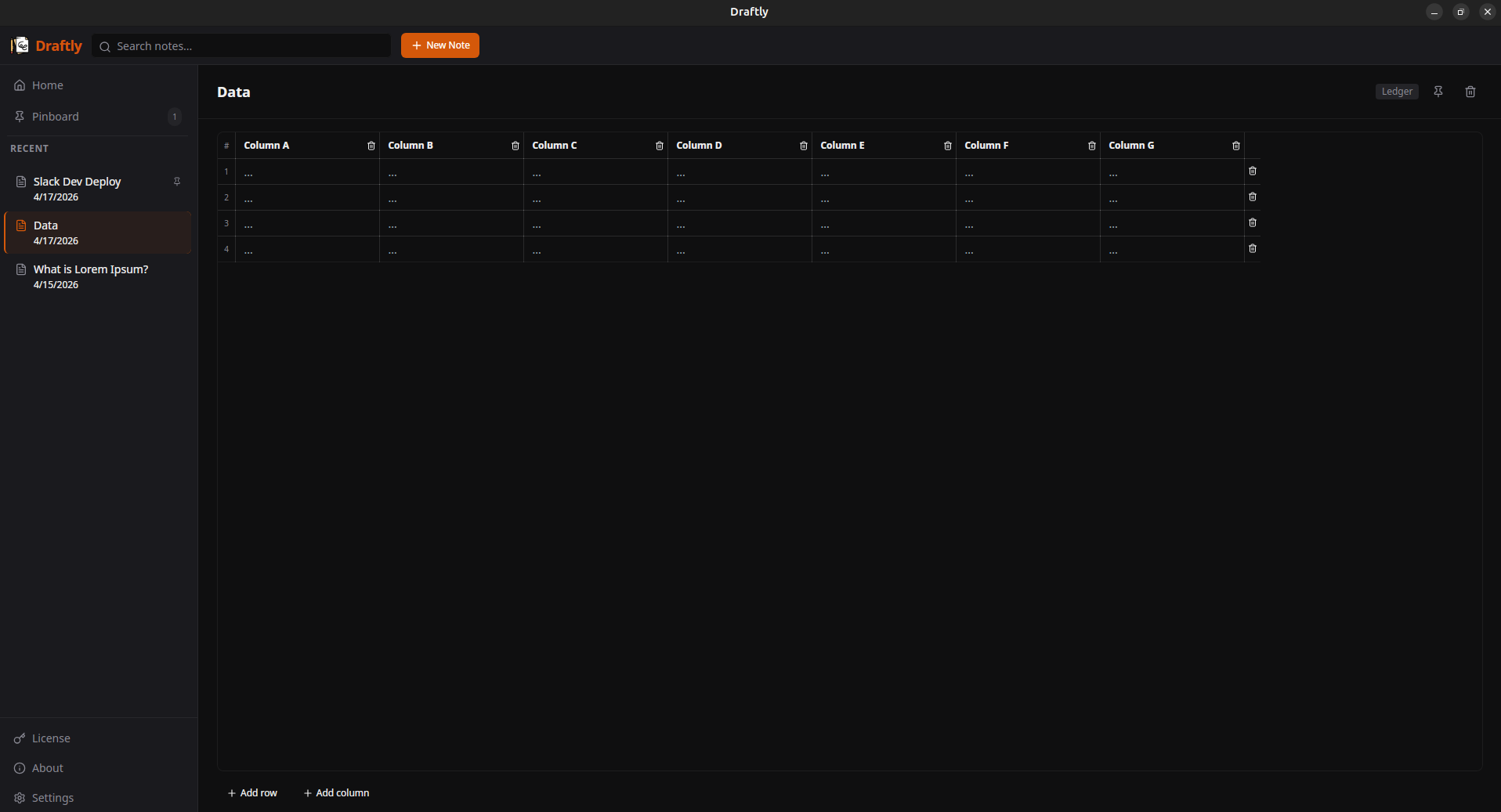The image size is (1501, 812).
Task: Delete Column F with its trash icon
Action: tap(1092, 146)
